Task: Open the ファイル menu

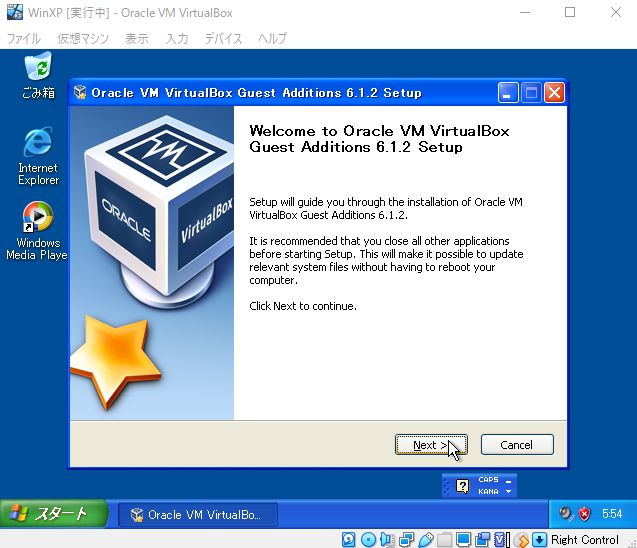Action: [x=24, y=39]
